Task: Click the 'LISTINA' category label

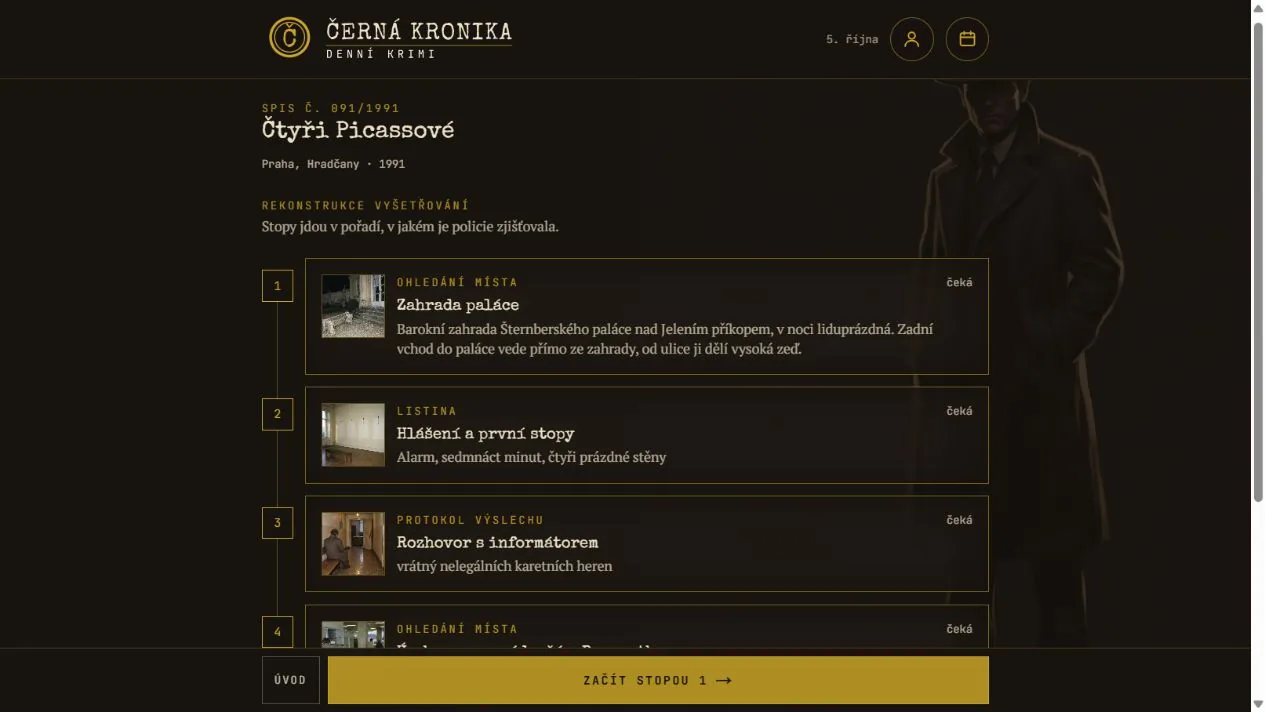Action: coord(427,411)
